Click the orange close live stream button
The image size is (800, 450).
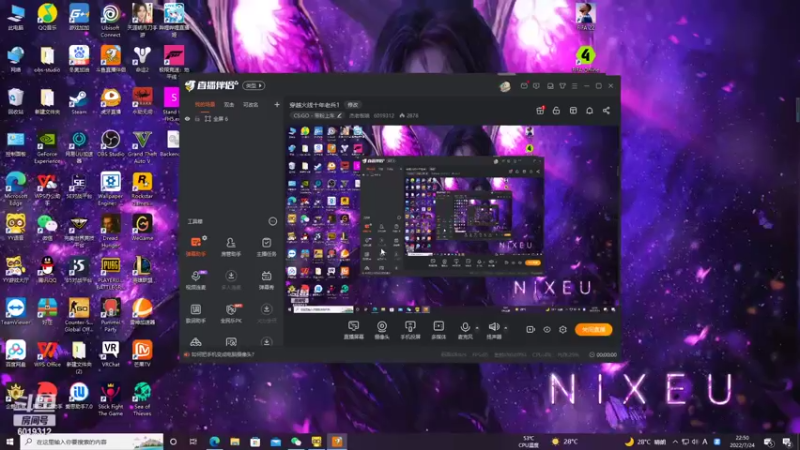(x=593, y=330)
